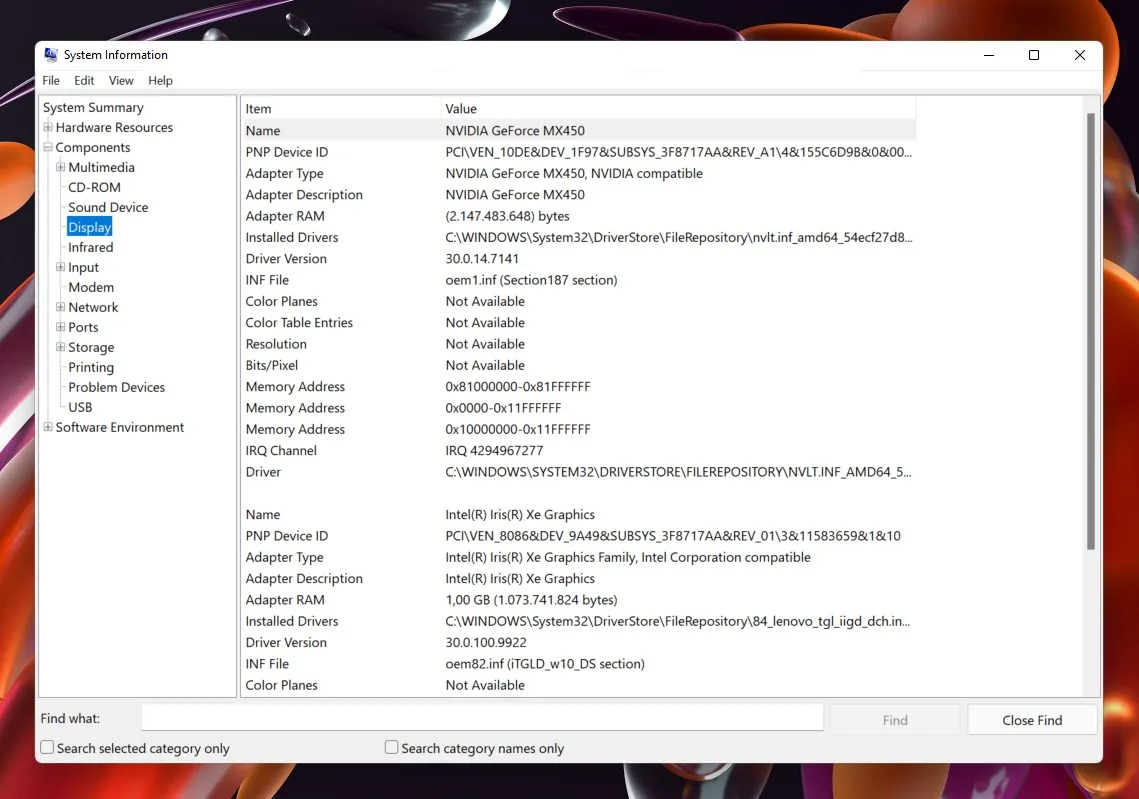
Task: Select Sound Device in the tree
Action: click(108, 208)
